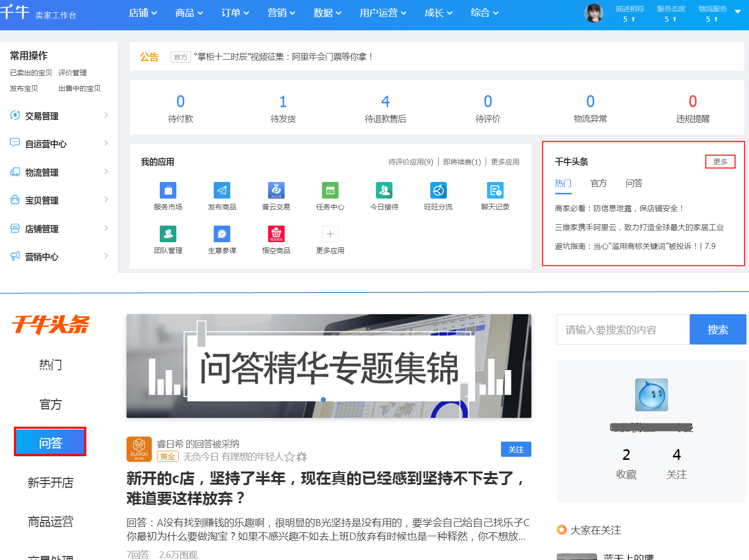Choose 商品运营 in the sidebar
The width and height of the screenshot is (749, 560).
coord(50,522)
